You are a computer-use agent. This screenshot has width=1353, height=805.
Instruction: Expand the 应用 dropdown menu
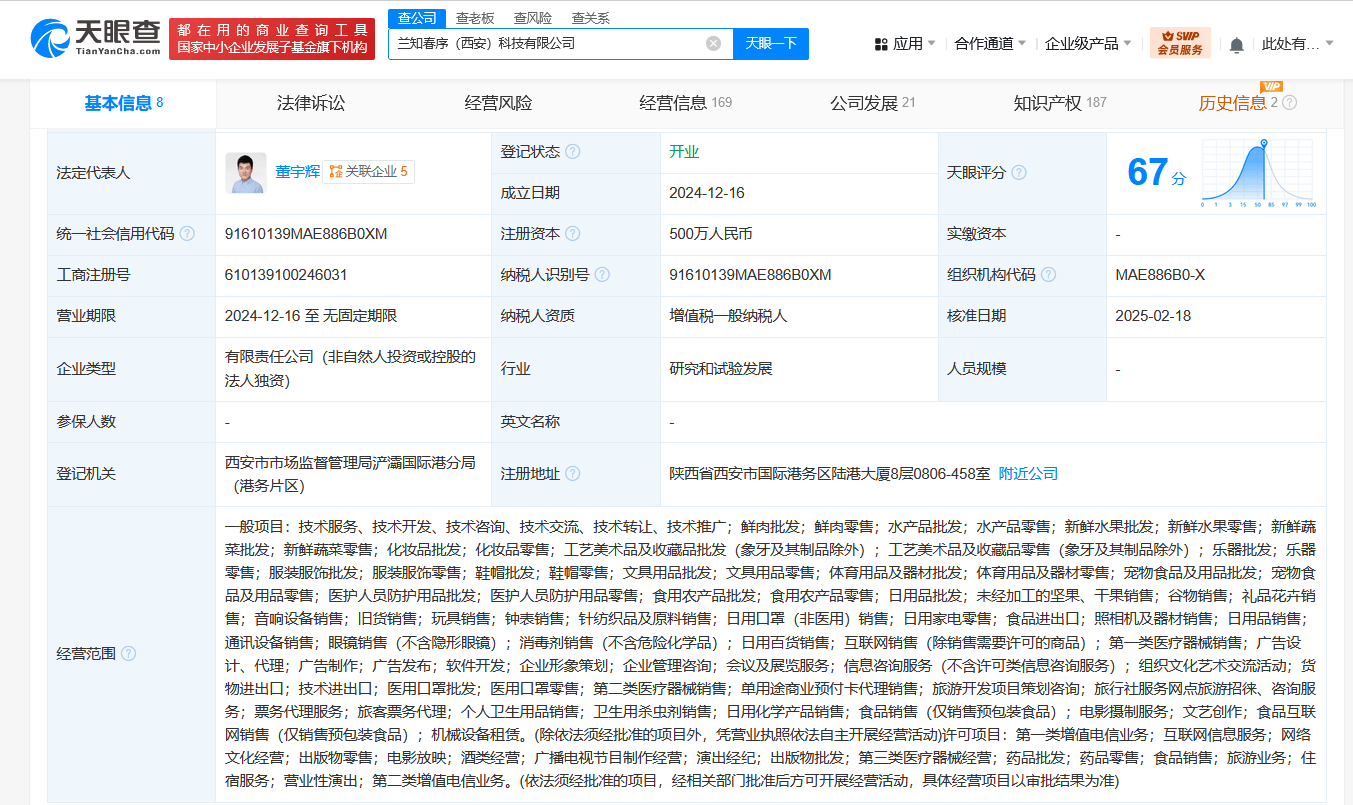[905, 44]
